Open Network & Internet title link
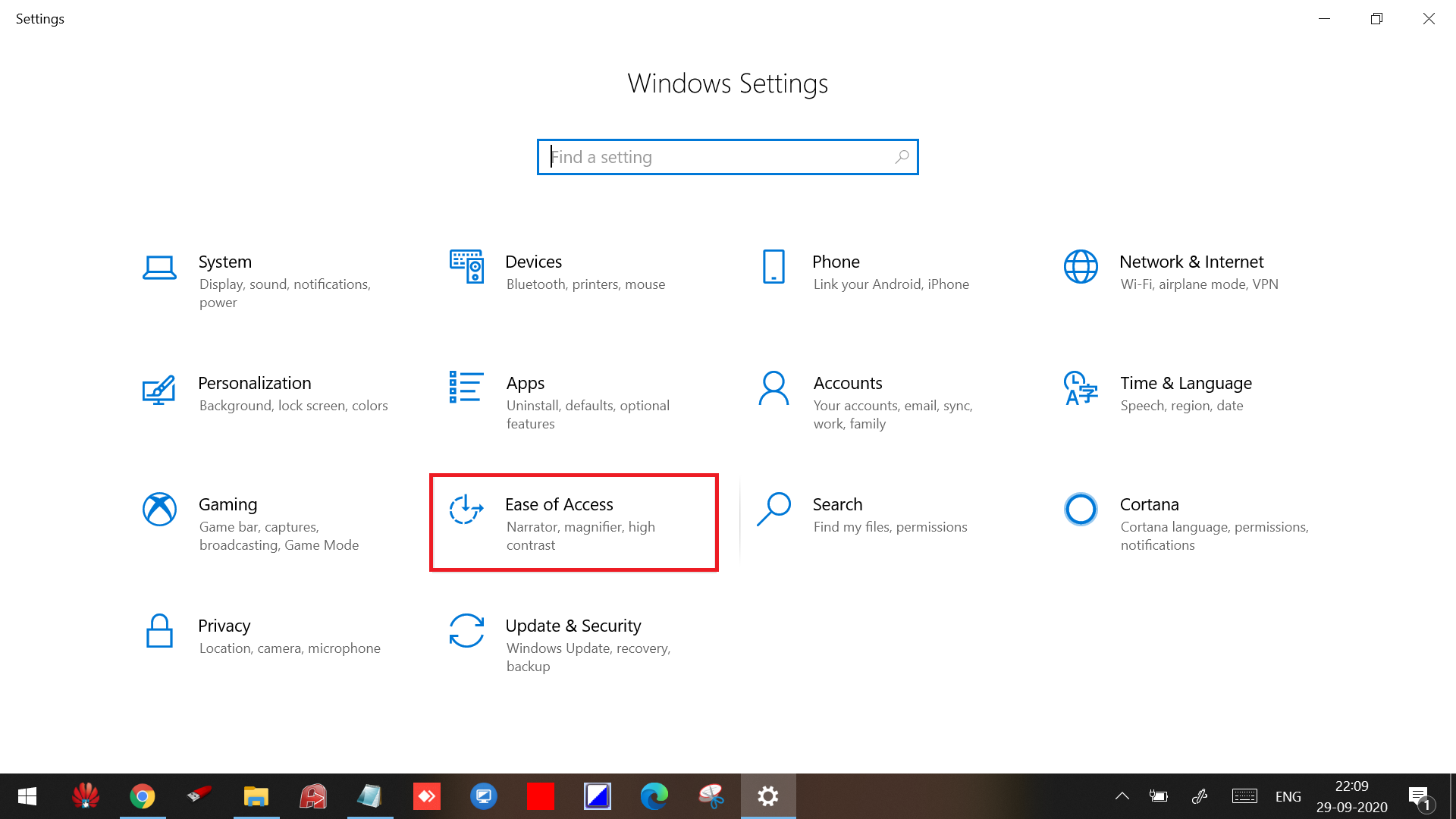 click(x=1191, y=262)
